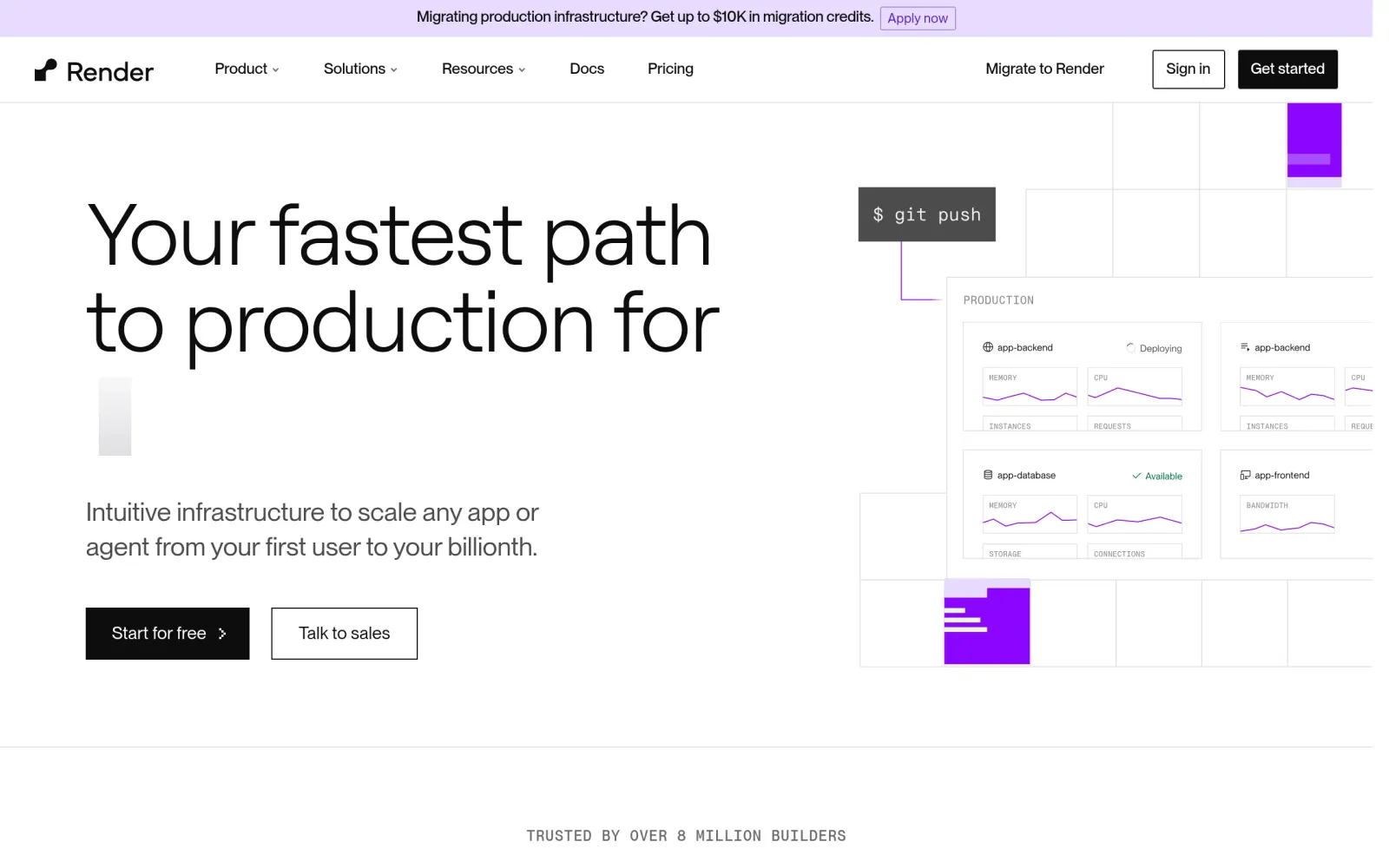Open the Pricing page
The width and height of the screenshot is (1389, 868).
(x=670, y=69)
